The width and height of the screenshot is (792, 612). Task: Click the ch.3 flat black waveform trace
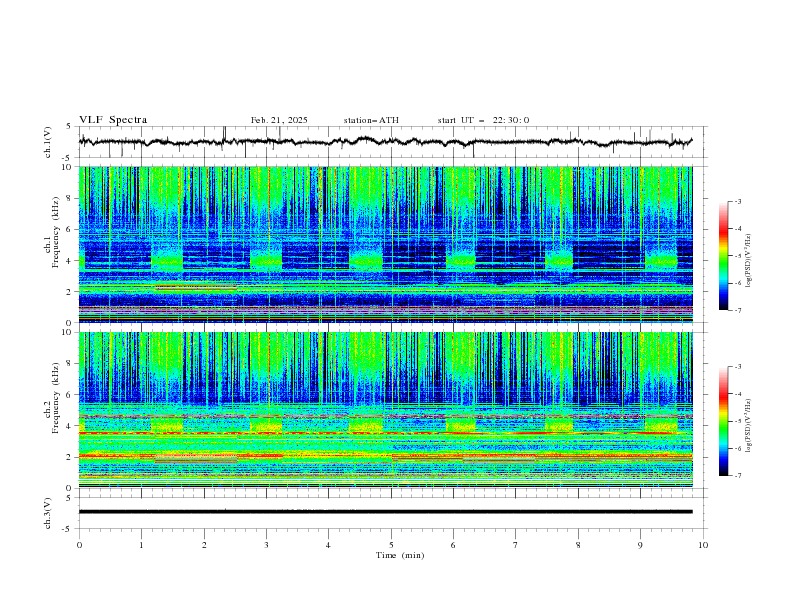(x=385, y=512)
